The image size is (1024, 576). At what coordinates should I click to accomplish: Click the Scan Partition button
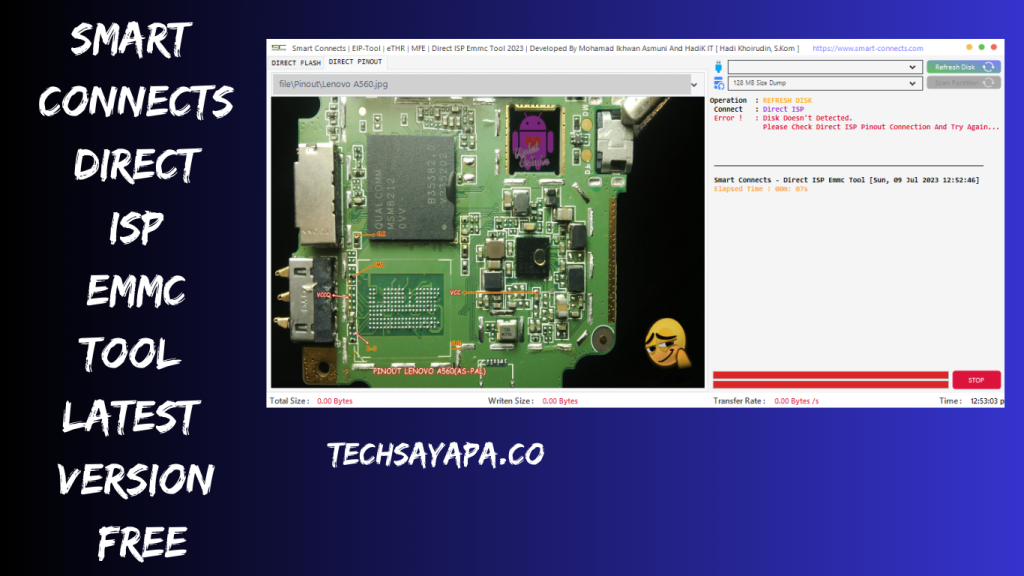point(963,83)
